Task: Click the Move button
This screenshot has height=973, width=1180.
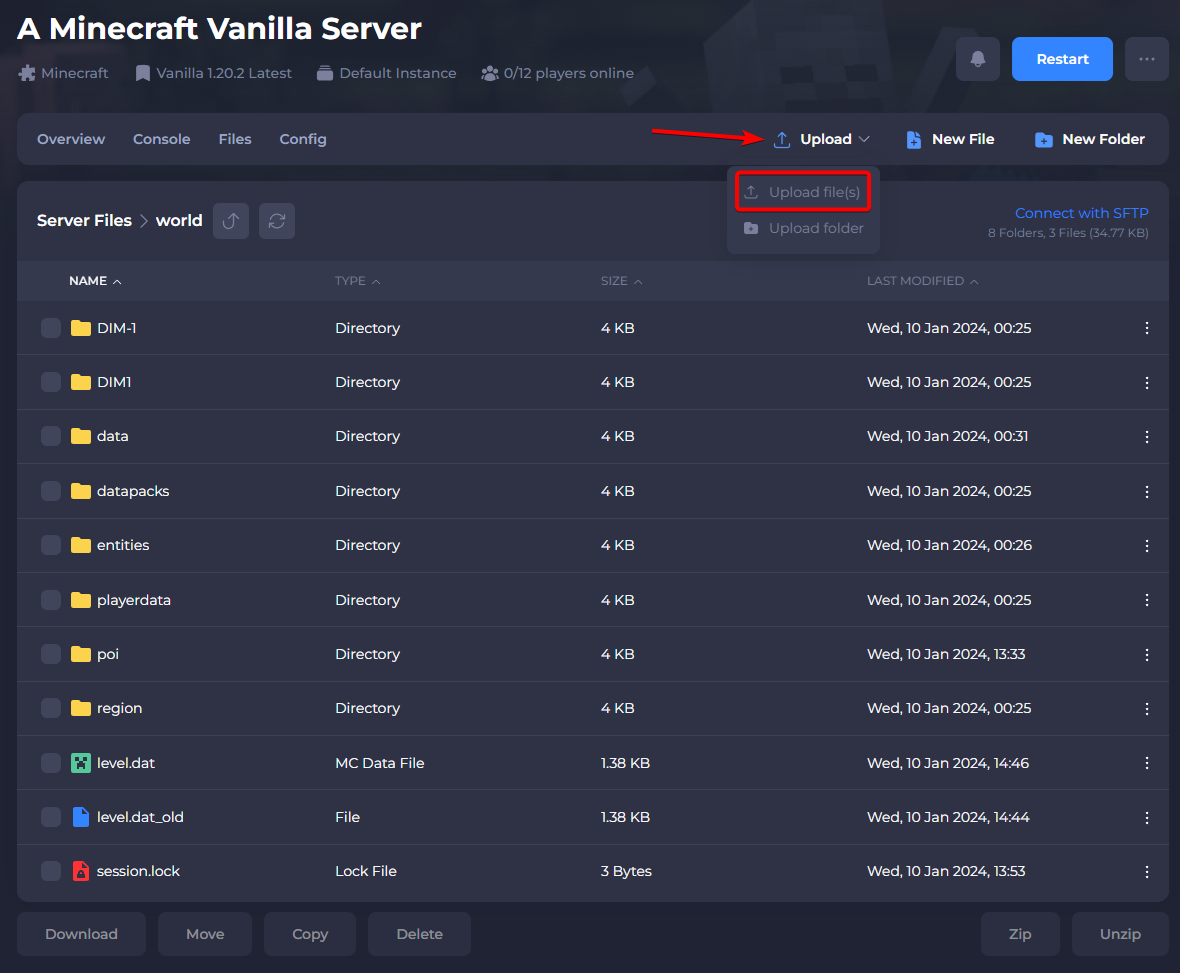Action: coord(205,934)
